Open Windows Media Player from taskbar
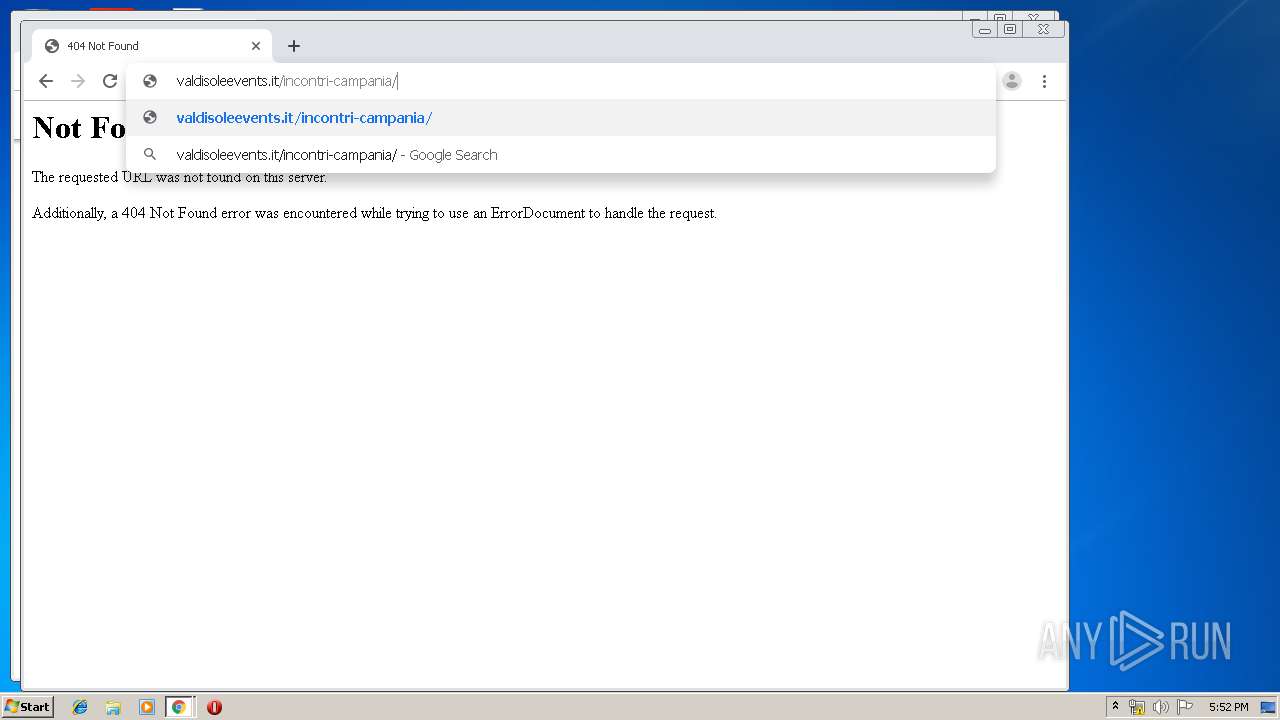The width and height of the screenshot is (1280, 720). (147, 707)
